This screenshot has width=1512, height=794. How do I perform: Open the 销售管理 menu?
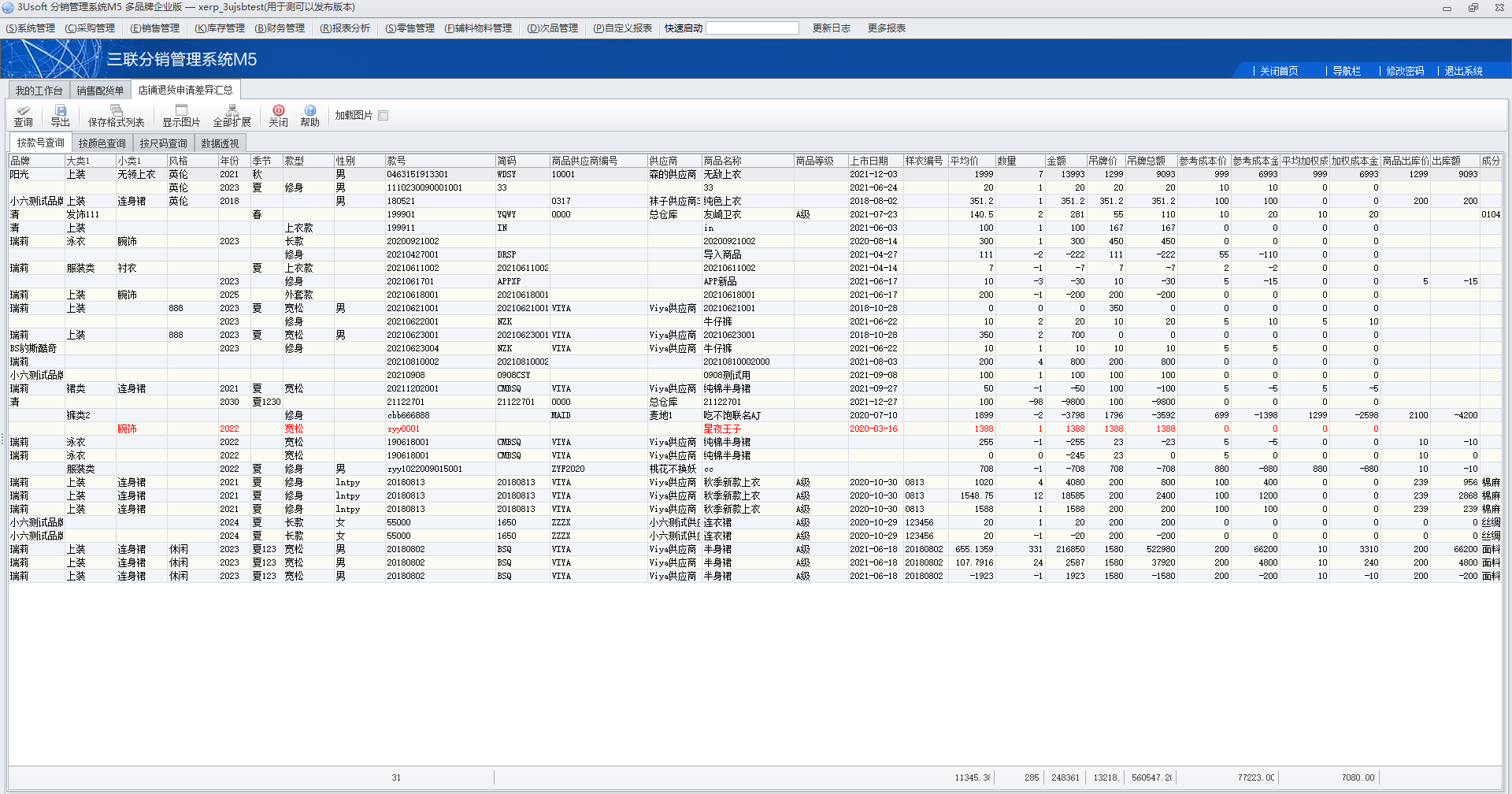pyautogui.click(x=155, y=28)
